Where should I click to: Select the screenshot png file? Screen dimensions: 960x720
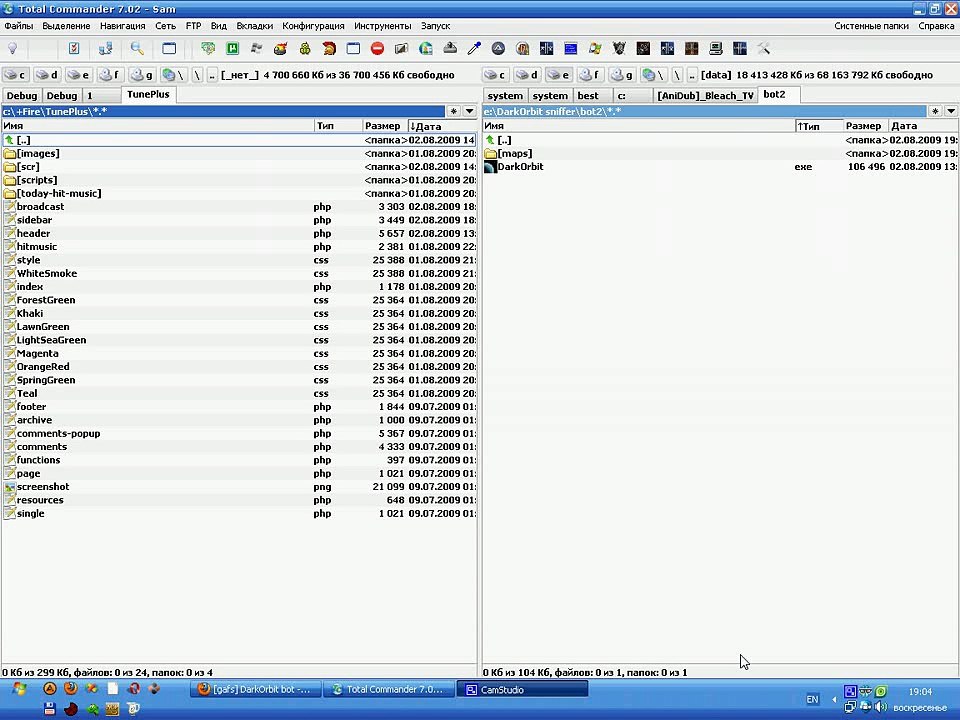click(239, 487)
